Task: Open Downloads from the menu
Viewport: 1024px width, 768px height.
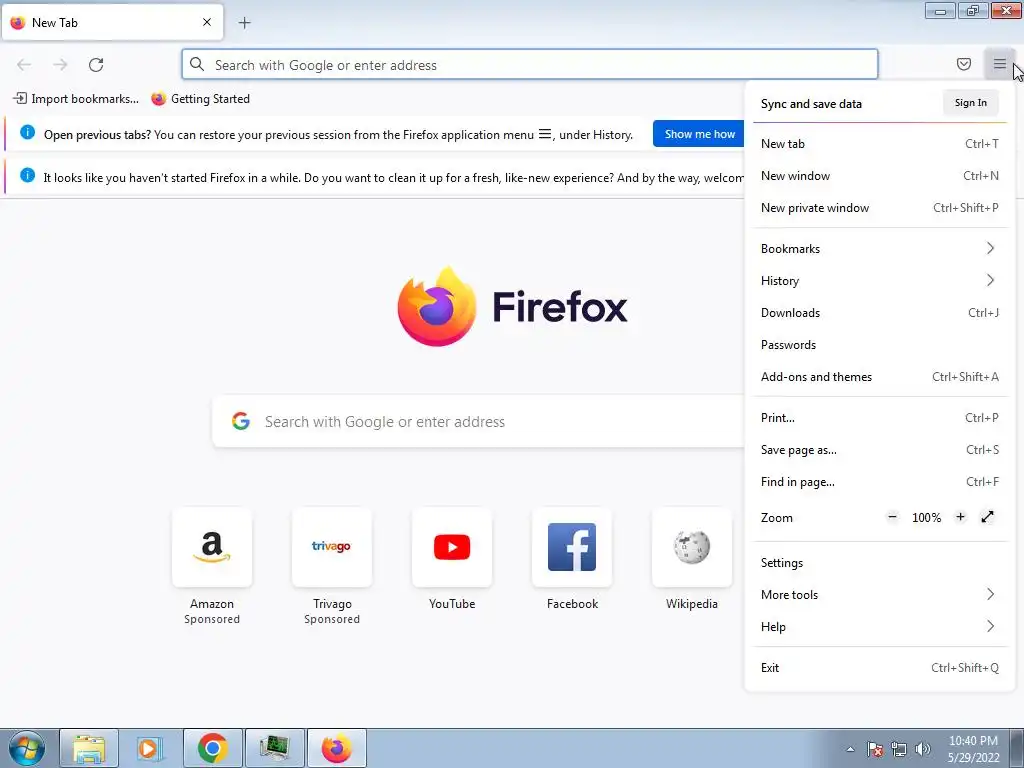Action: pyautogui.click(x=880, y=313)
